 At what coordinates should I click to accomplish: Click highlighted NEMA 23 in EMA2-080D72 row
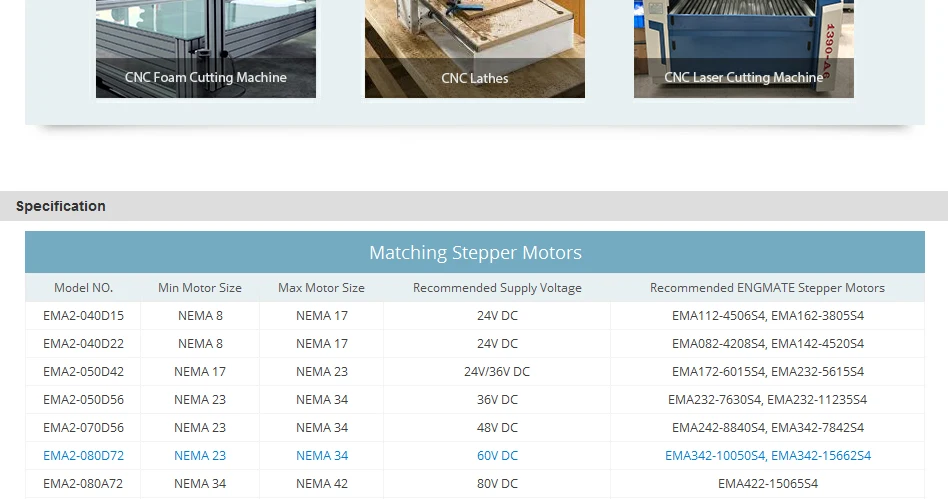click(200, 455)
